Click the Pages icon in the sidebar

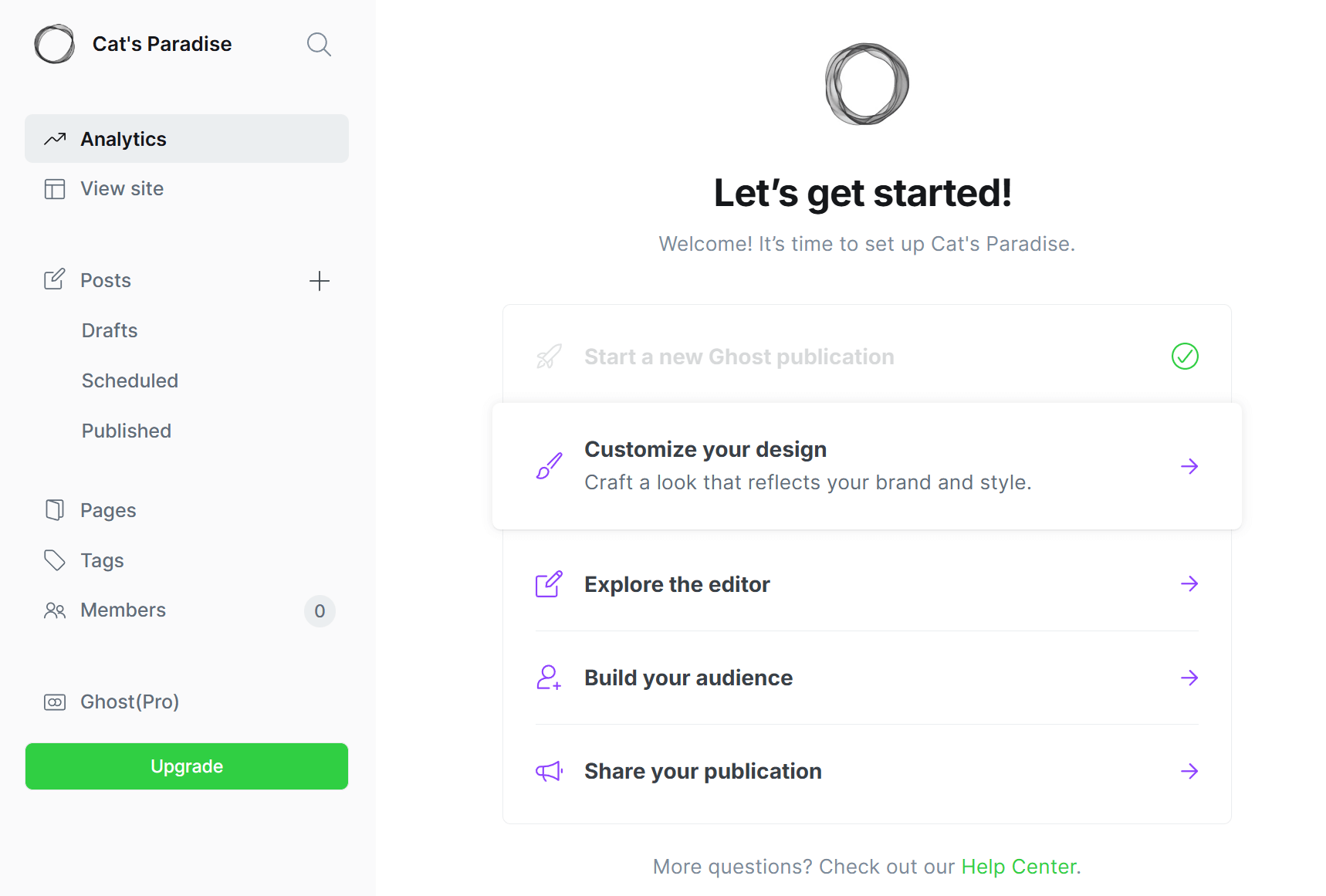54,509
